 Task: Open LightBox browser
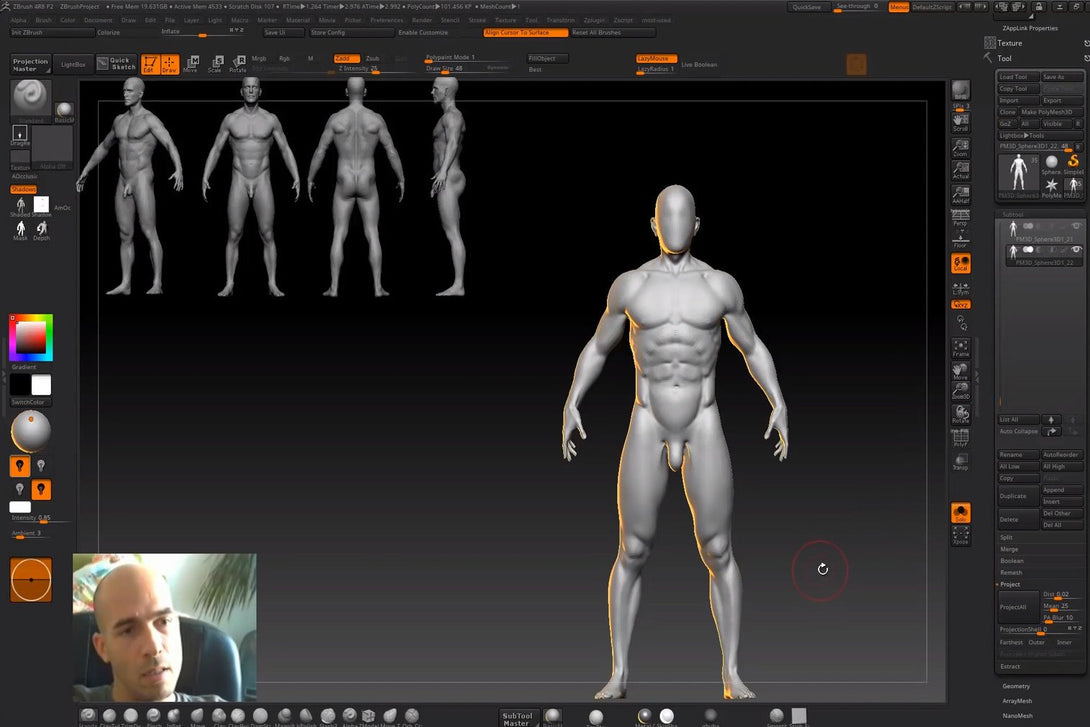[x=73, y=64]
